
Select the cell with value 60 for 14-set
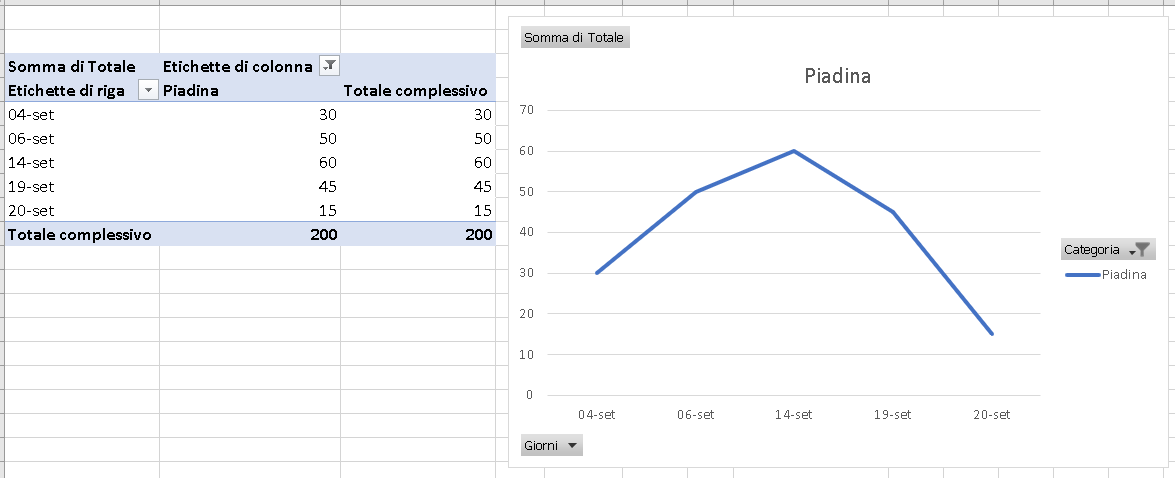(x=250, y=163)
